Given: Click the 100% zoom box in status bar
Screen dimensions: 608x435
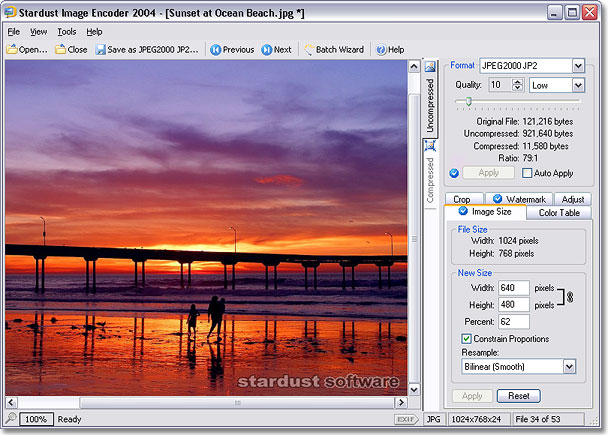Looking at the screenshot, I should coord(36,419).
